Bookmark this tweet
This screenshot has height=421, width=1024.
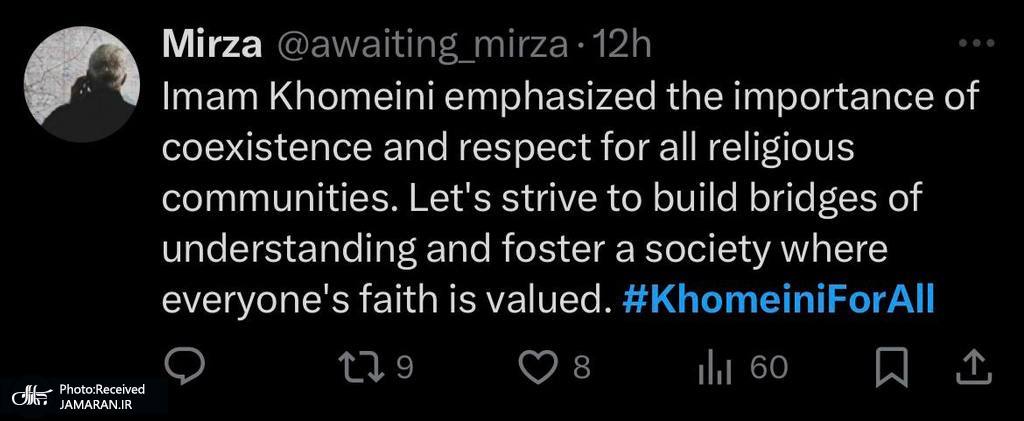[889, 367]
